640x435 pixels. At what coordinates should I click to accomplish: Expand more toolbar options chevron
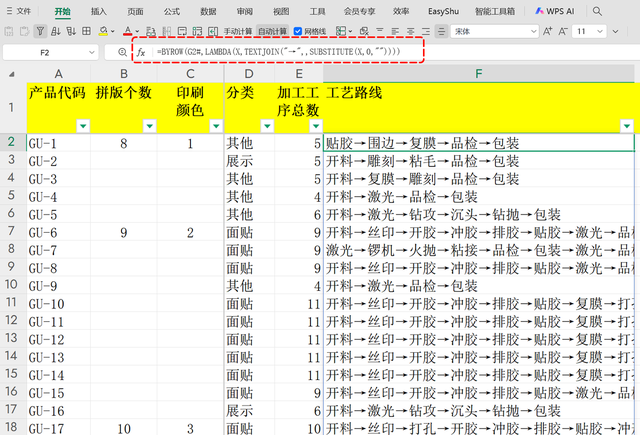[616, 31]
